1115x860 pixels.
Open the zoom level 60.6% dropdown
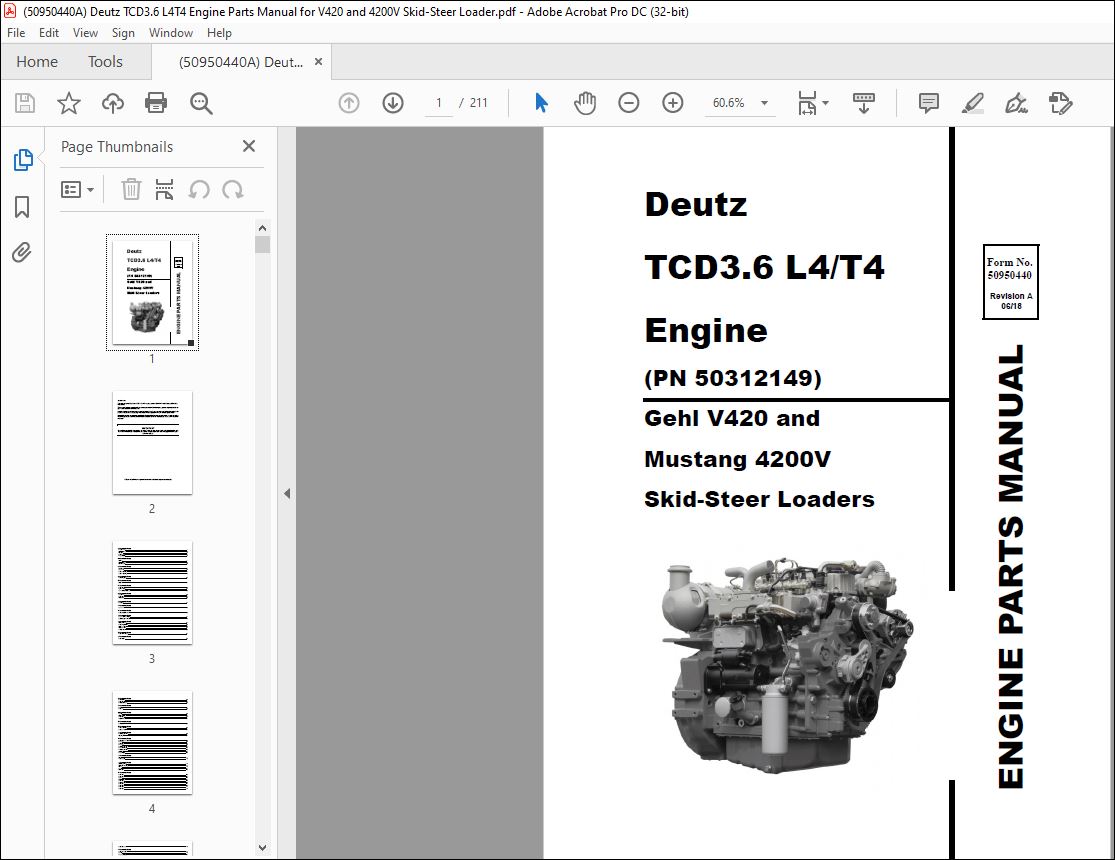click(x=764, y=103)
